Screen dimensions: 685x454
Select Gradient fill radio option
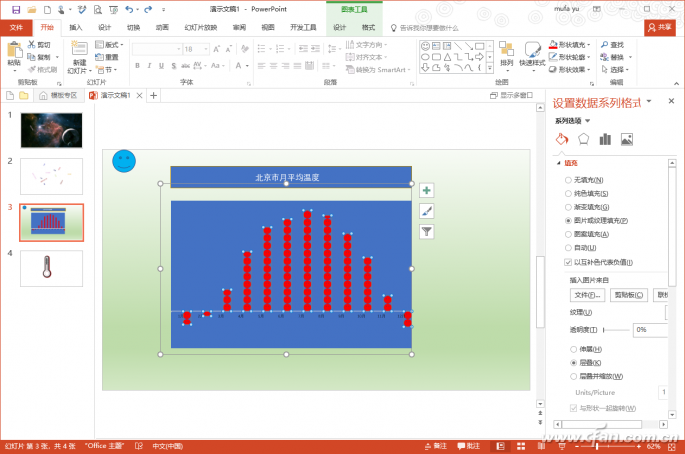click(x=568, y=207)
